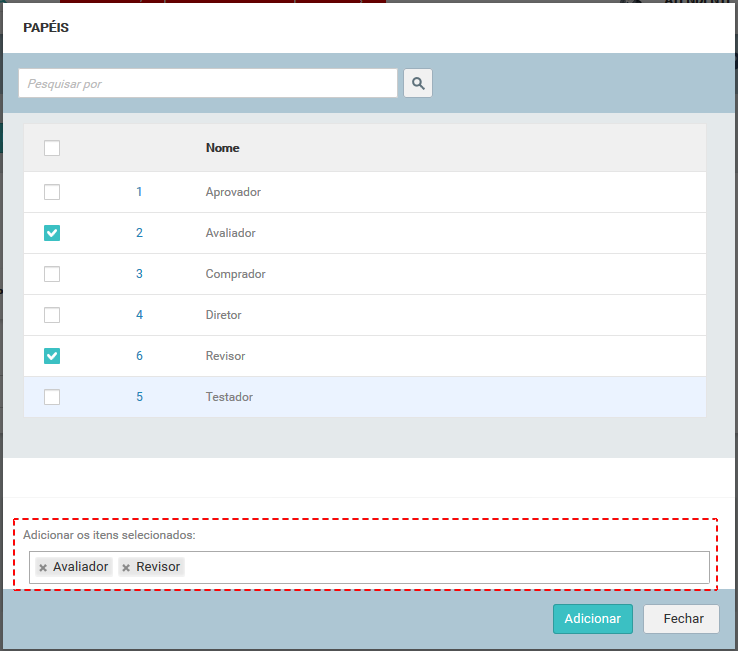Remove the Avaliador tag with its x

[x=43, y=568]
